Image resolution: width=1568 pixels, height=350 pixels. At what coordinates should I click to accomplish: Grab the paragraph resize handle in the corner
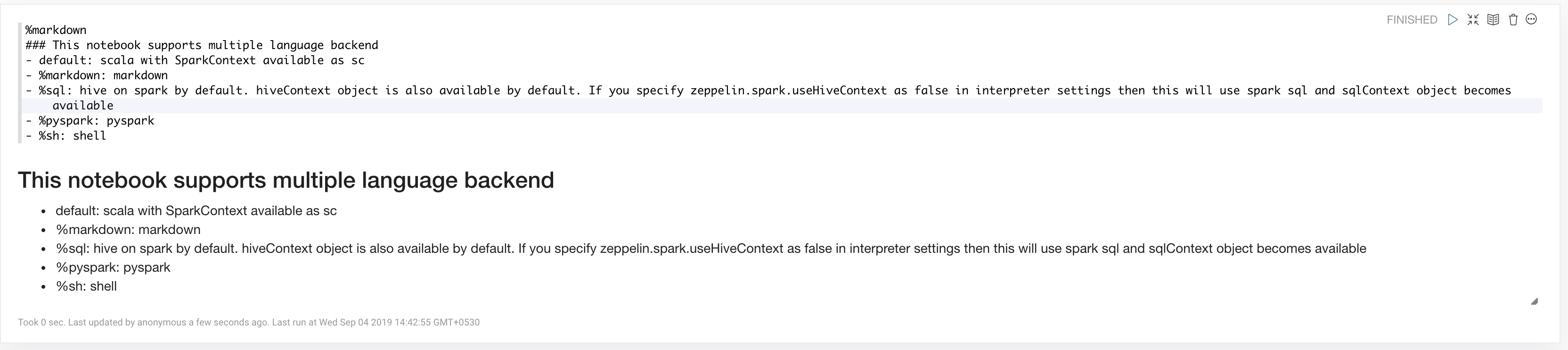pyautogui.click(x=1534, y=301)
